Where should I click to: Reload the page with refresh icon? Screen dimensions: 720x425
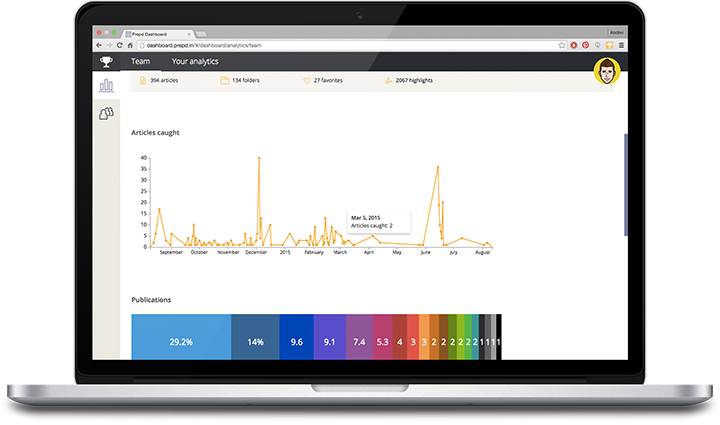[119, 45]
